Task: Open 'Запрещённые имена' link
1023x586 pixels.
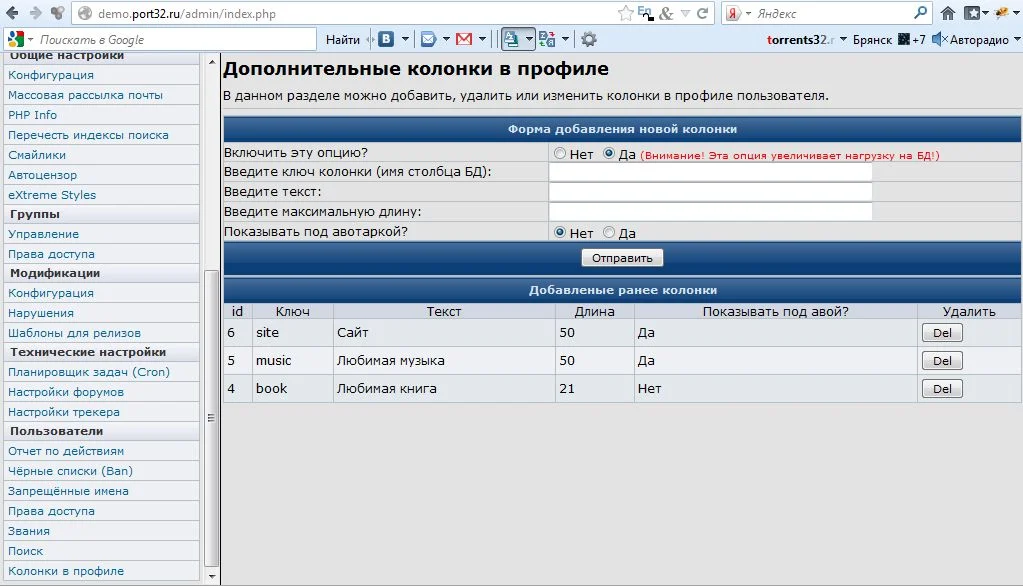Action: click(69, 491)
